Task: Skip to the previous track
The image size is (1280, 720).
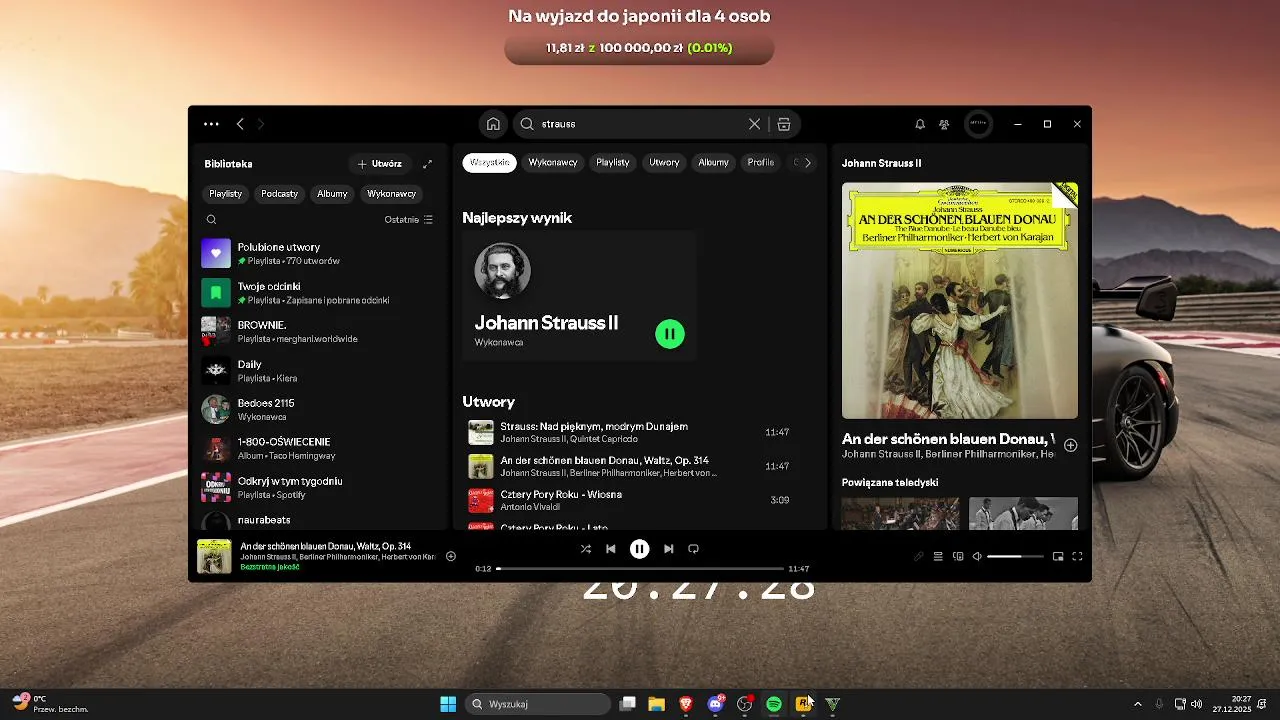Action: (x=611, y=549)
